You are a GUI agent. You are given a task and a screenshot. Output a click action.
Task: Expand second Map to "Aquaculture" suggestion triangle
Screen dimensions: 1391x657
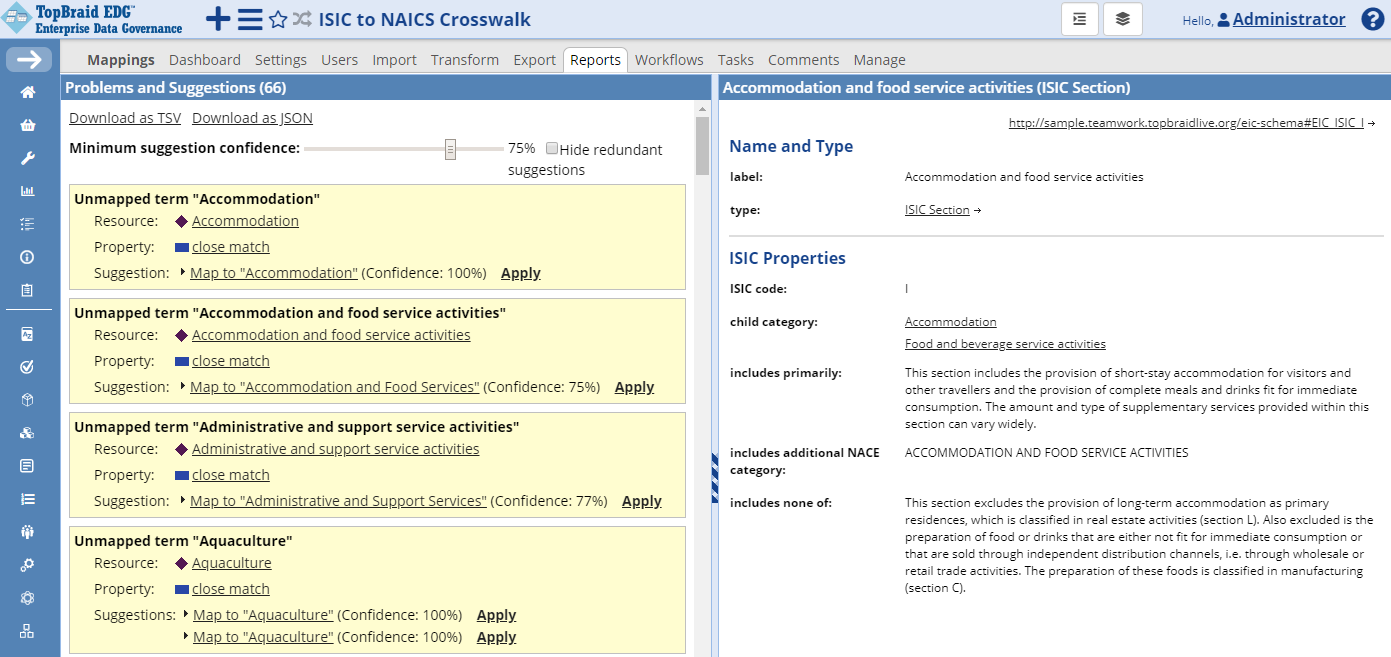pyautogui.click(x=187, y=636)
